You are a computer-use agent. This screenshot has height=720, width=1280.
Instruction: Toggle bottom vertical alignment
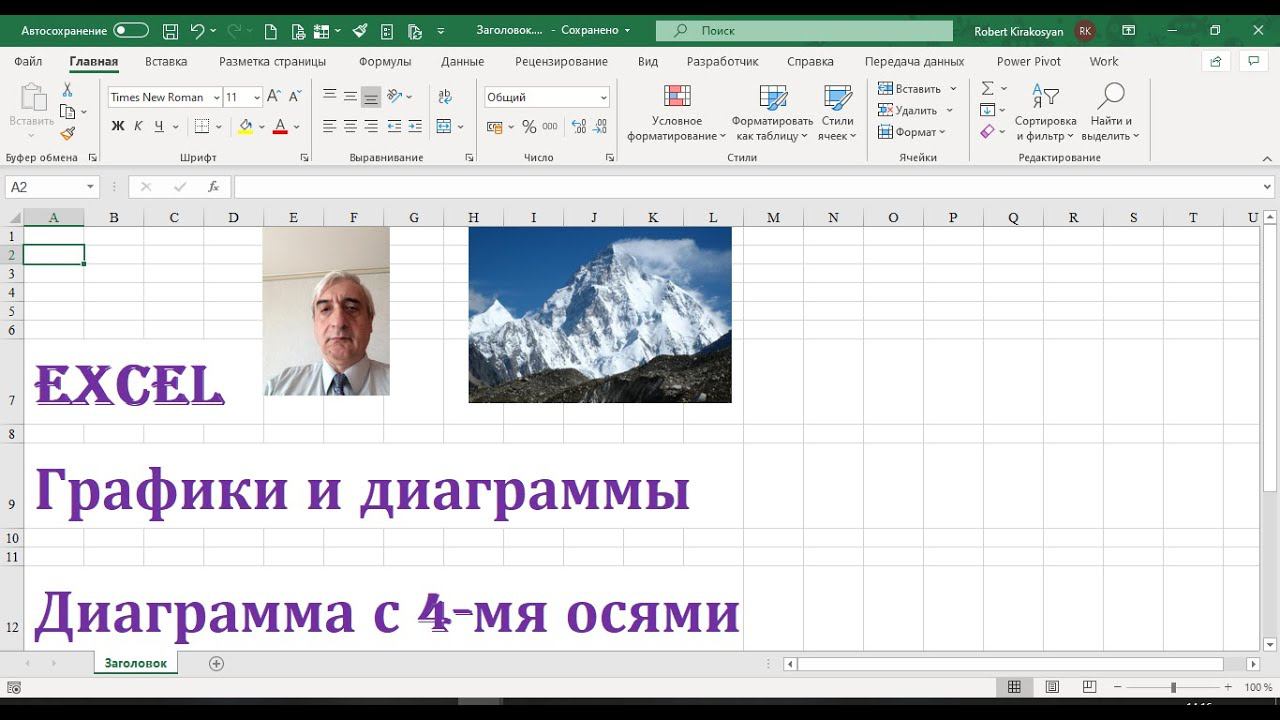click(371, 97)
